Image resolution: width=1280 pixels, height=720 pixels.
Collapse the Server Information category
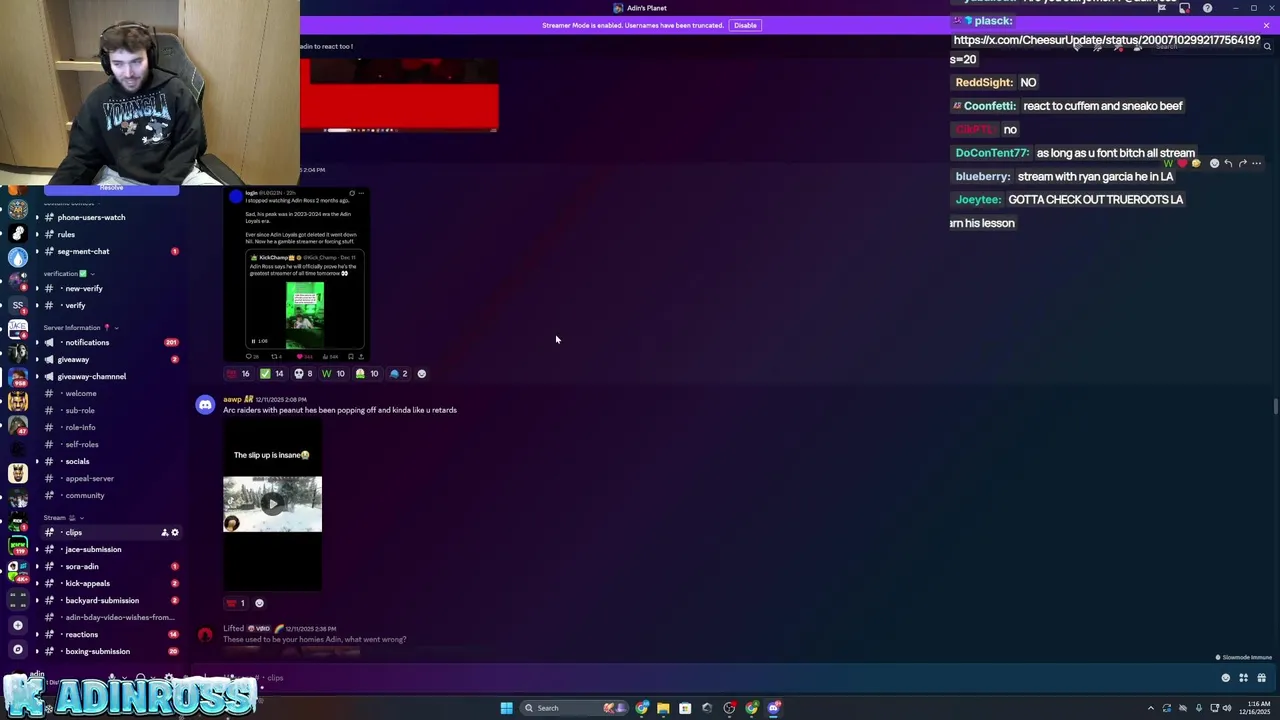[x=80, y=327]
